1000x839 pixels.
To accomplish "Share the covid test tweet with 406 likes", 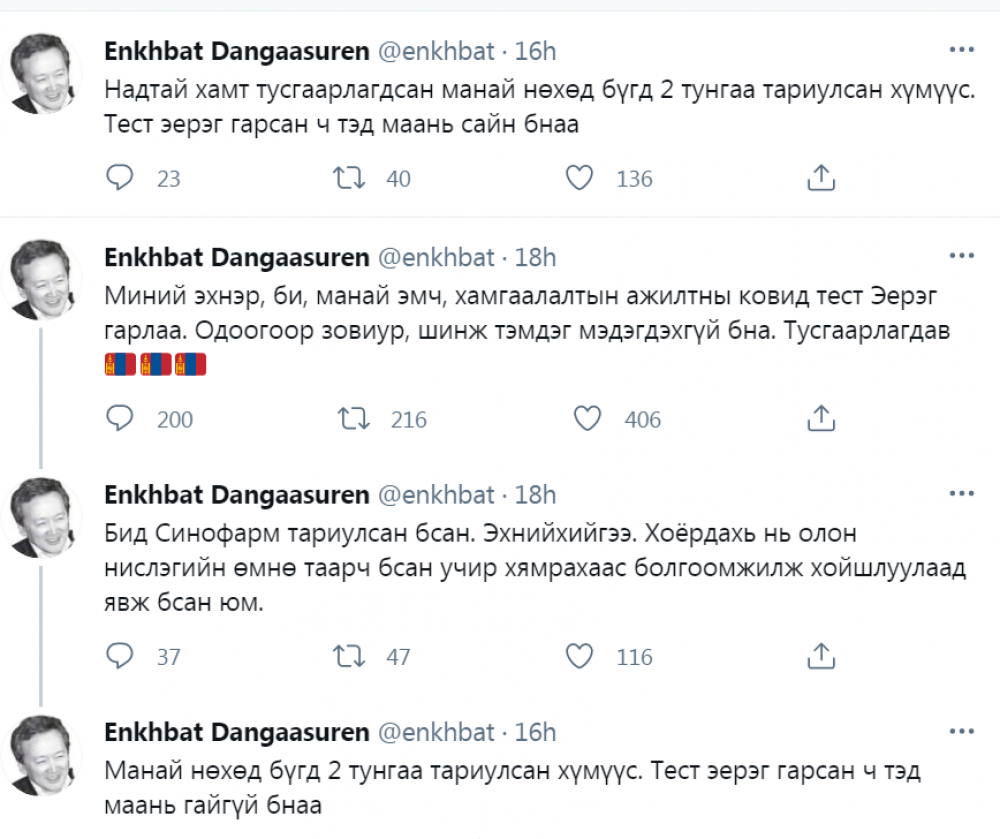I will tap(820, 417).
